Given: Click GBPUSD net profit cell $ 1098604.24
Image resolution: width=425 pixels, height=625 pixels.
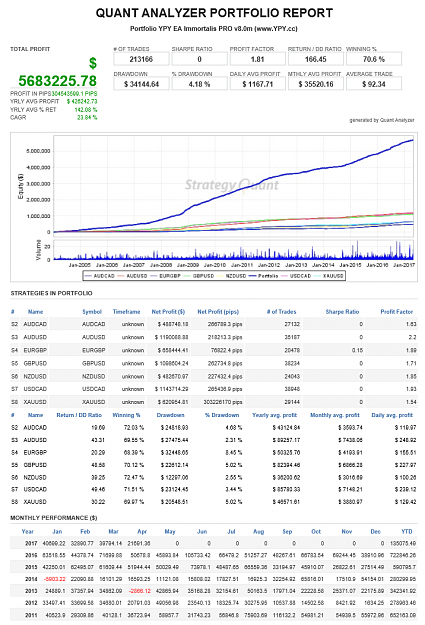Looking at the screenshot, I should [x=171, y=364].
